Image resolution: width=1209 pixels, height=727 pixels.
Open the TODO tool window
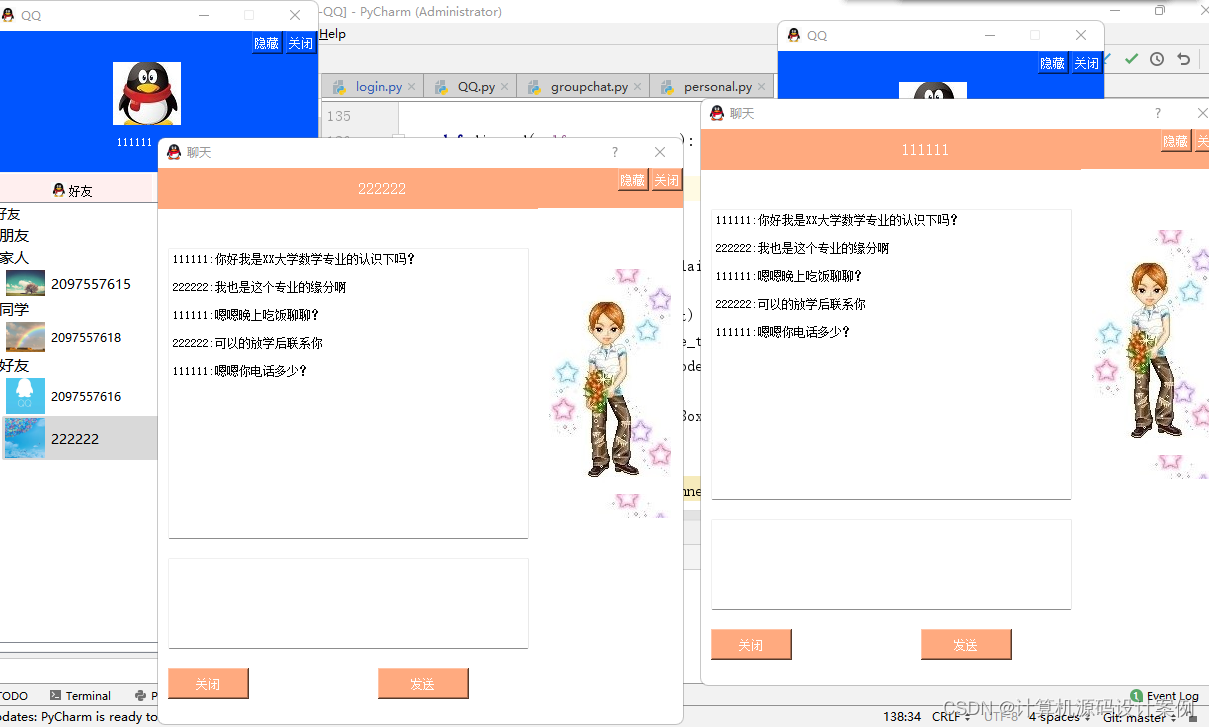tap(14, 696)
